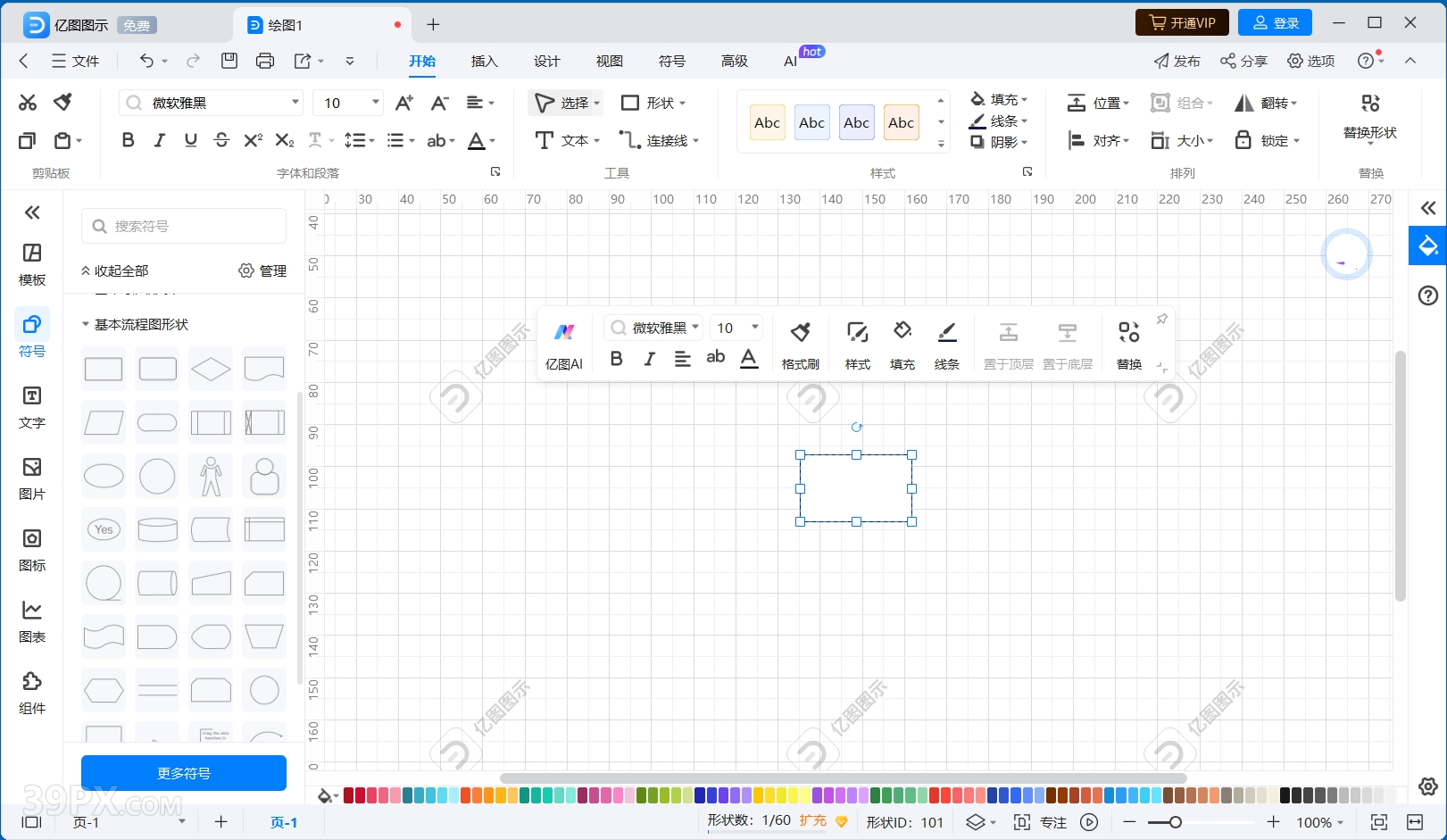Open the layers icon in status bar
This screenshot has height=840, width=1447.
[976, 822]
